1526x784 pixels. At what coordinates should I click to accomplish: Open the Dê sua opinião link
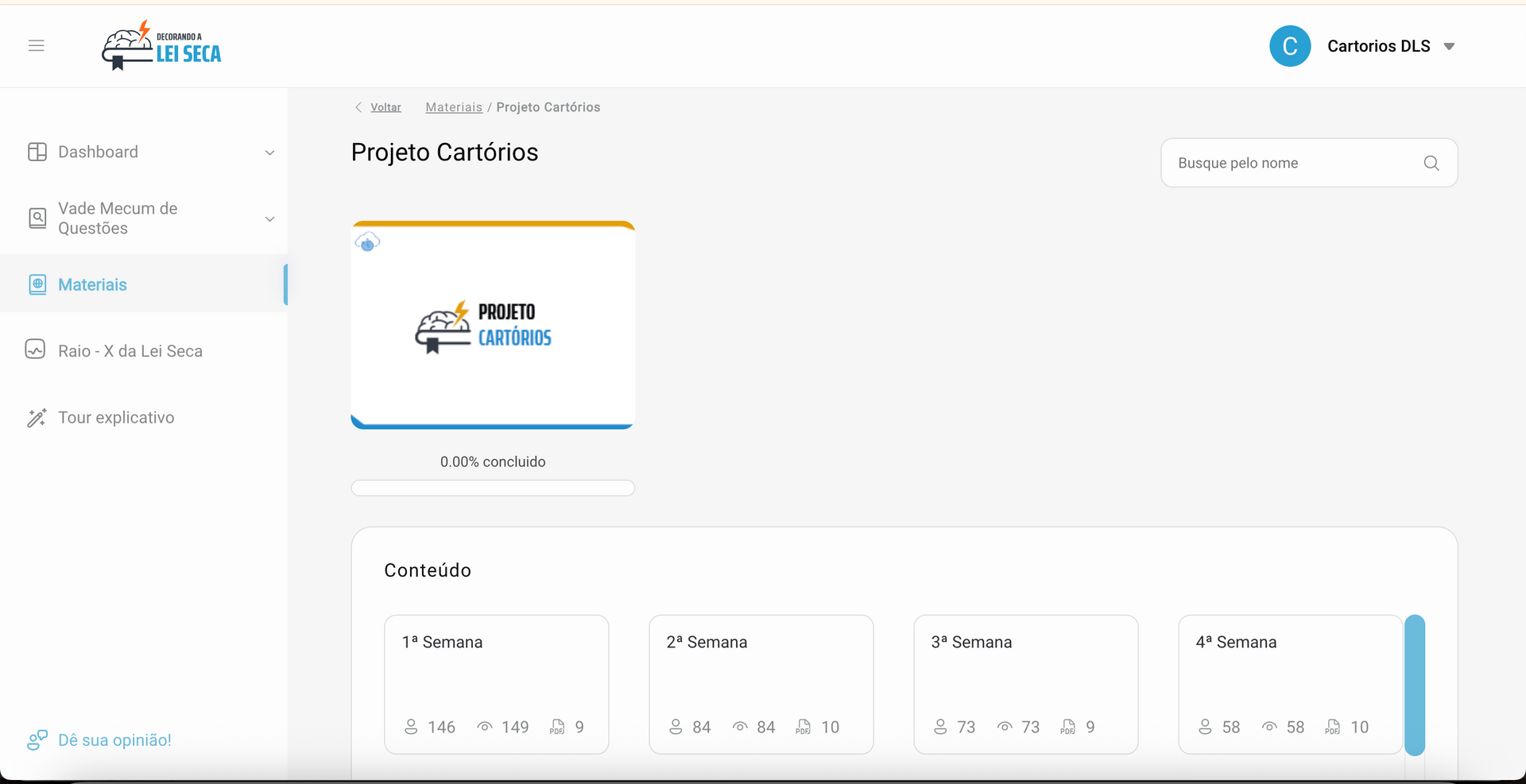pyautogui.click(x=114, y=740)
